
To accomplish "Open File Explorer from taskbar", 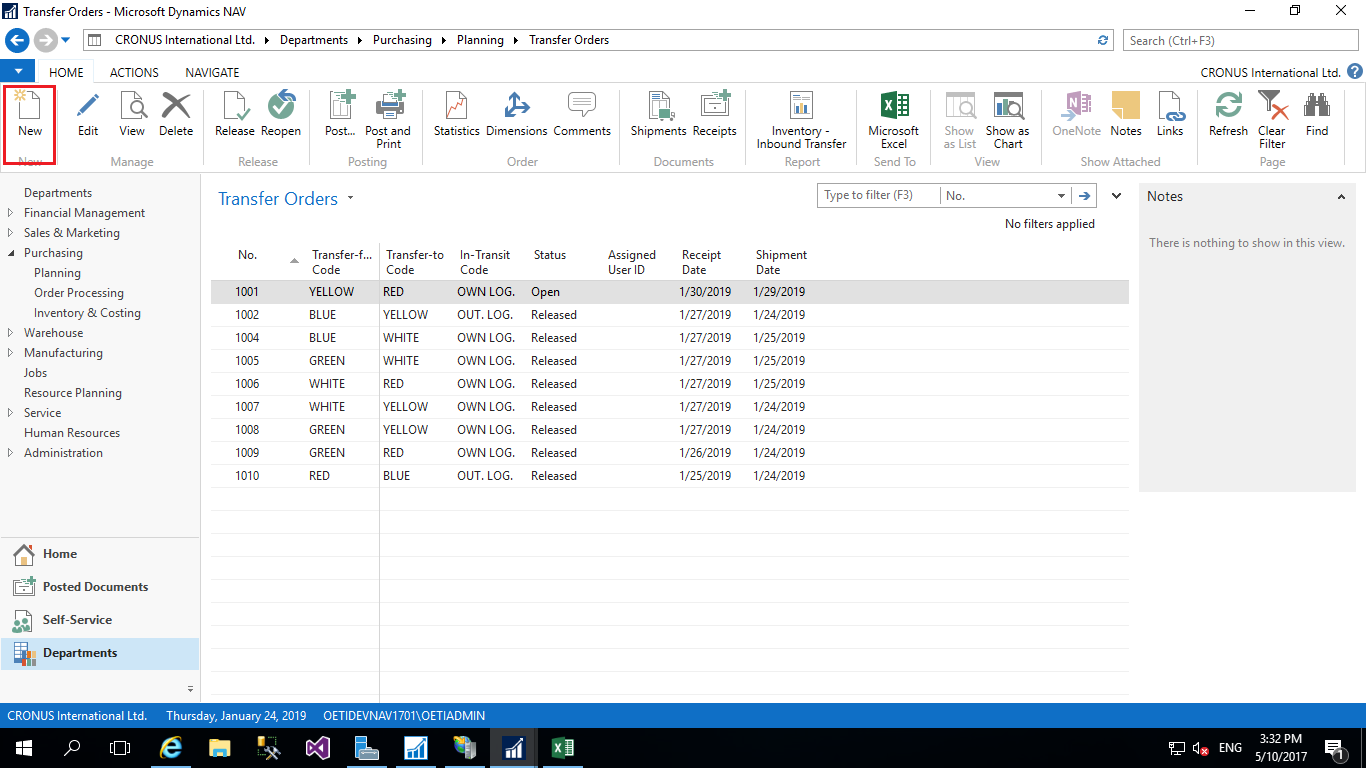I will point(220,748).
